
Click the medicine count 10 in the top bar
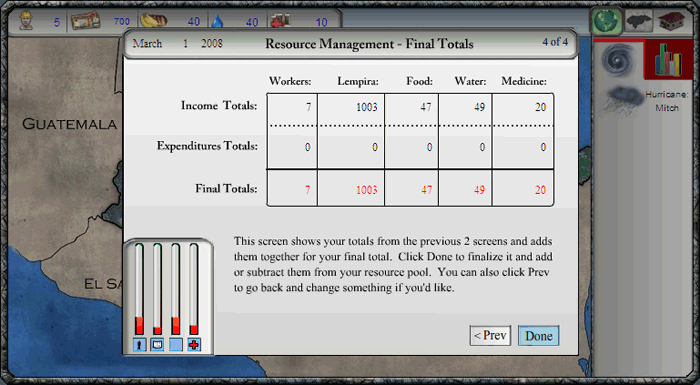321,22
